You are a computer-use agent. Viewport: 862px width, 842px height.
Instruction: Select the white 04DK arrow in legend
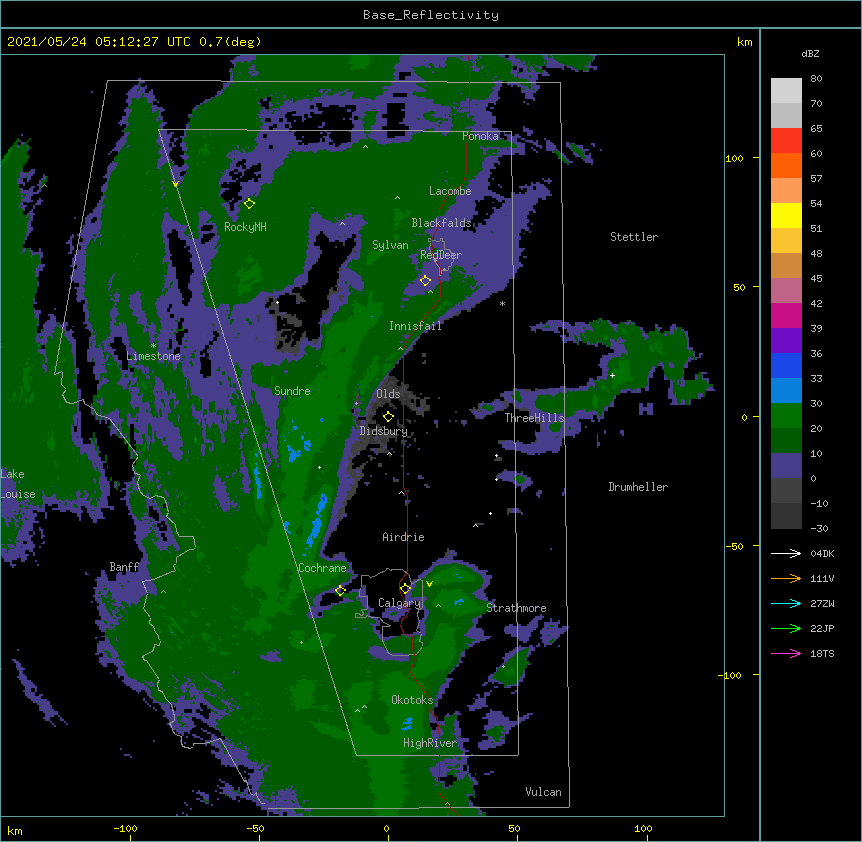(786, 553)
